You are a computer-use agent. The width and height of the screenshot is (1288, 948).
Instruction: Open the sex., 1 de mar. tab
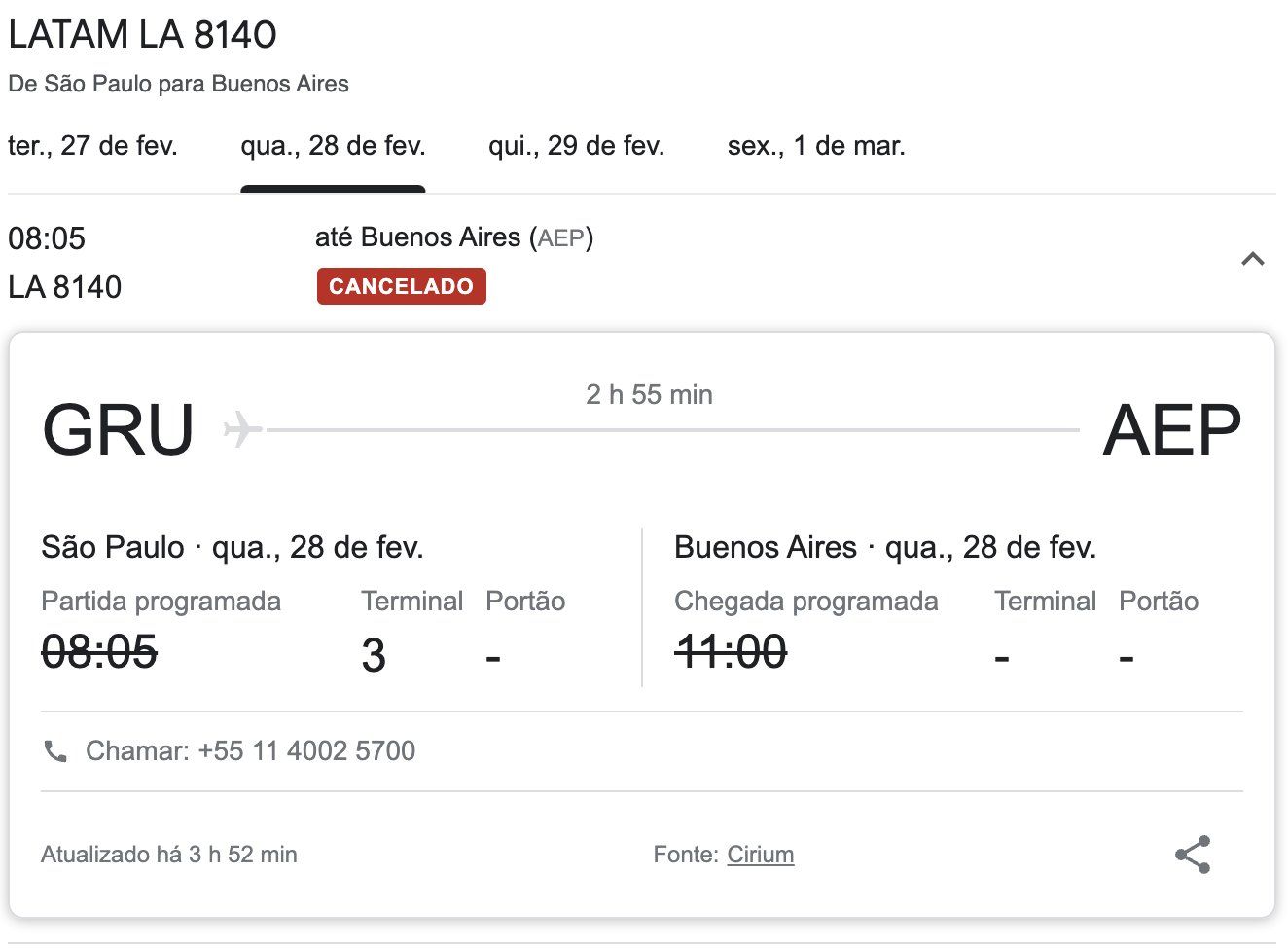coord(816,146)
